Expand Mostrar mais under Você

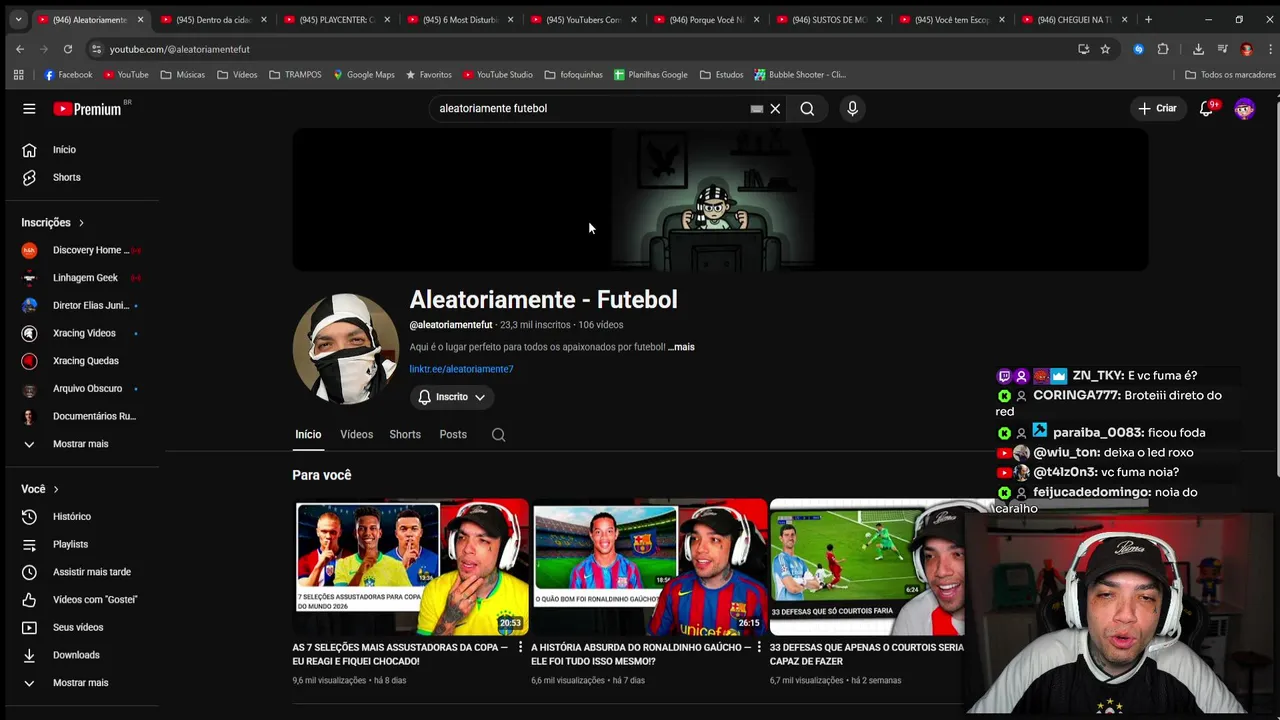[x=82, y=683]
